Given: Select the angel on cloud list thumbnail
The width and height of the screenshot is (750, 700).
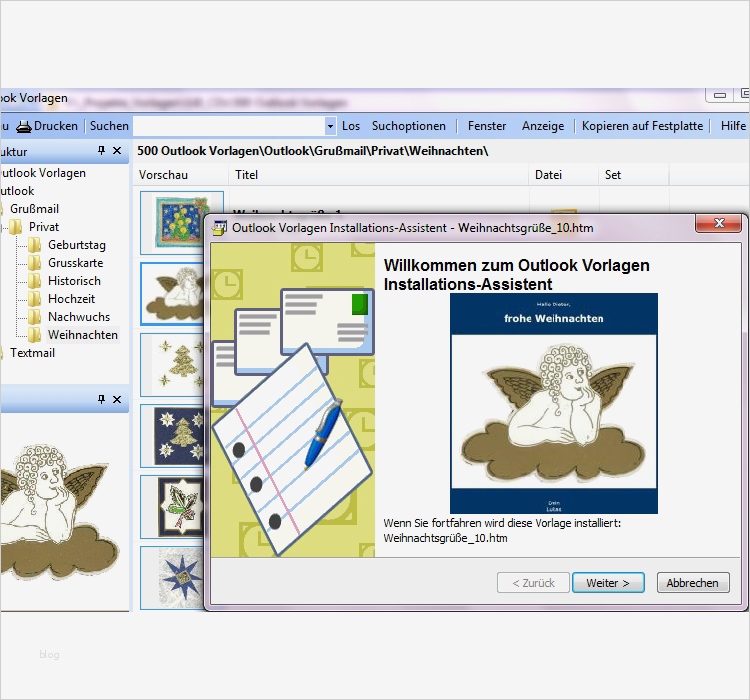Looking at the screenshot, I should point(173,294).
